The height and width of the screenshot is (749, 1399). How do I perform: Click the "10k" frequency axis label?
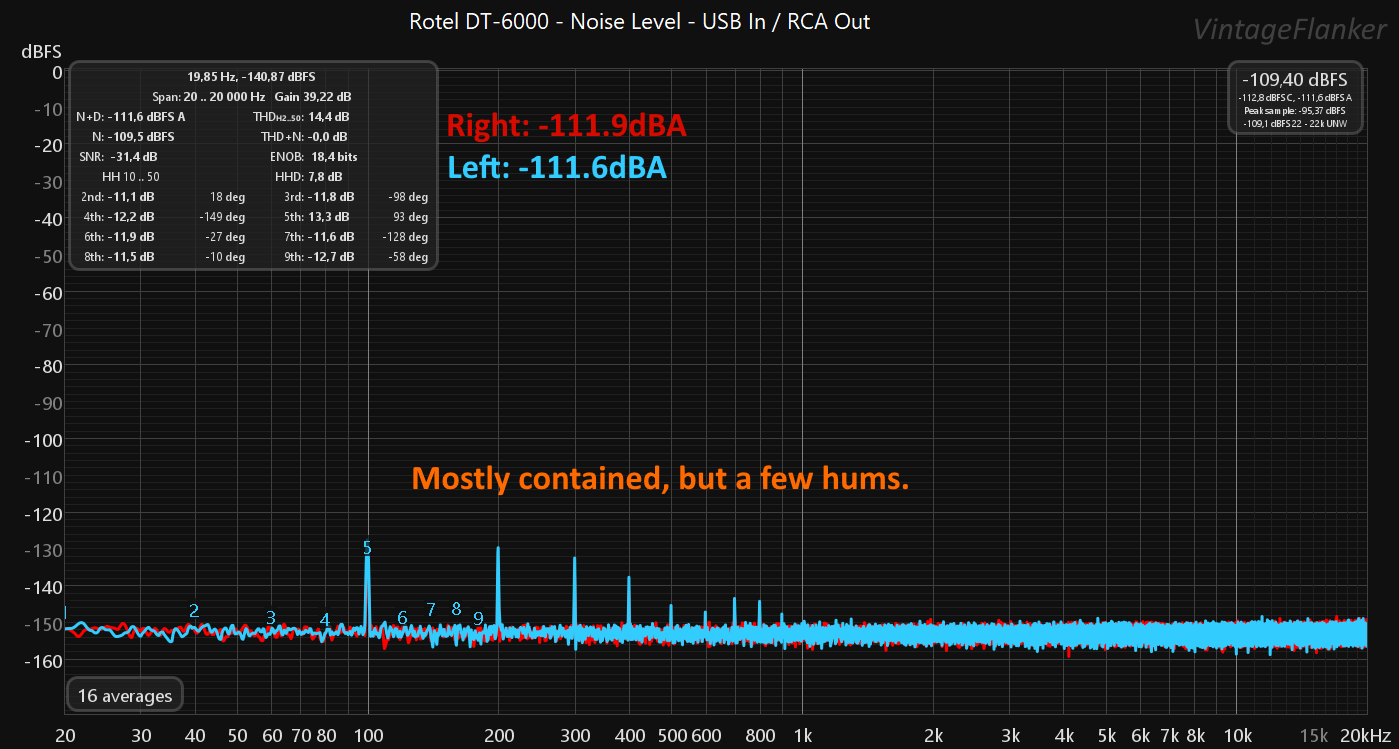coord(1237,736)
